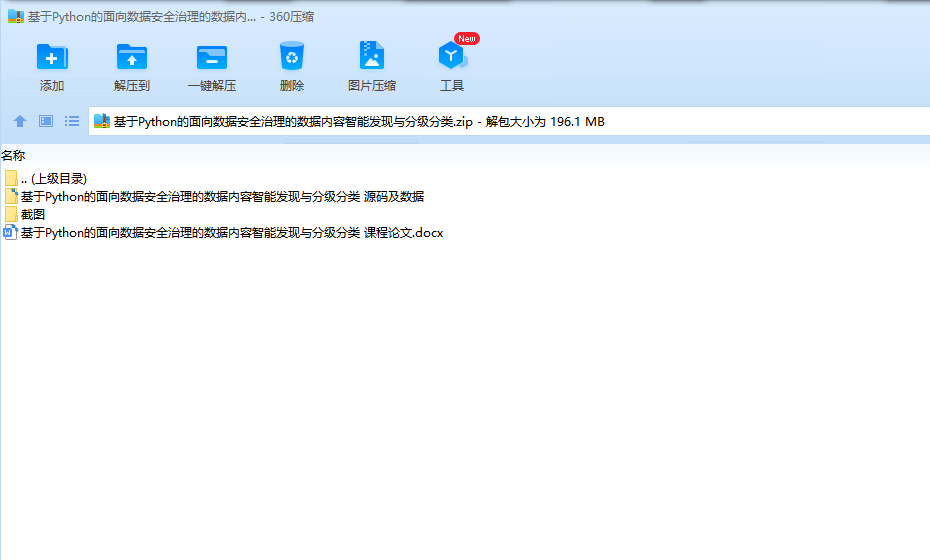
Task: Click the 删除 (Delete) trash icon
Action: click(292, 56)
